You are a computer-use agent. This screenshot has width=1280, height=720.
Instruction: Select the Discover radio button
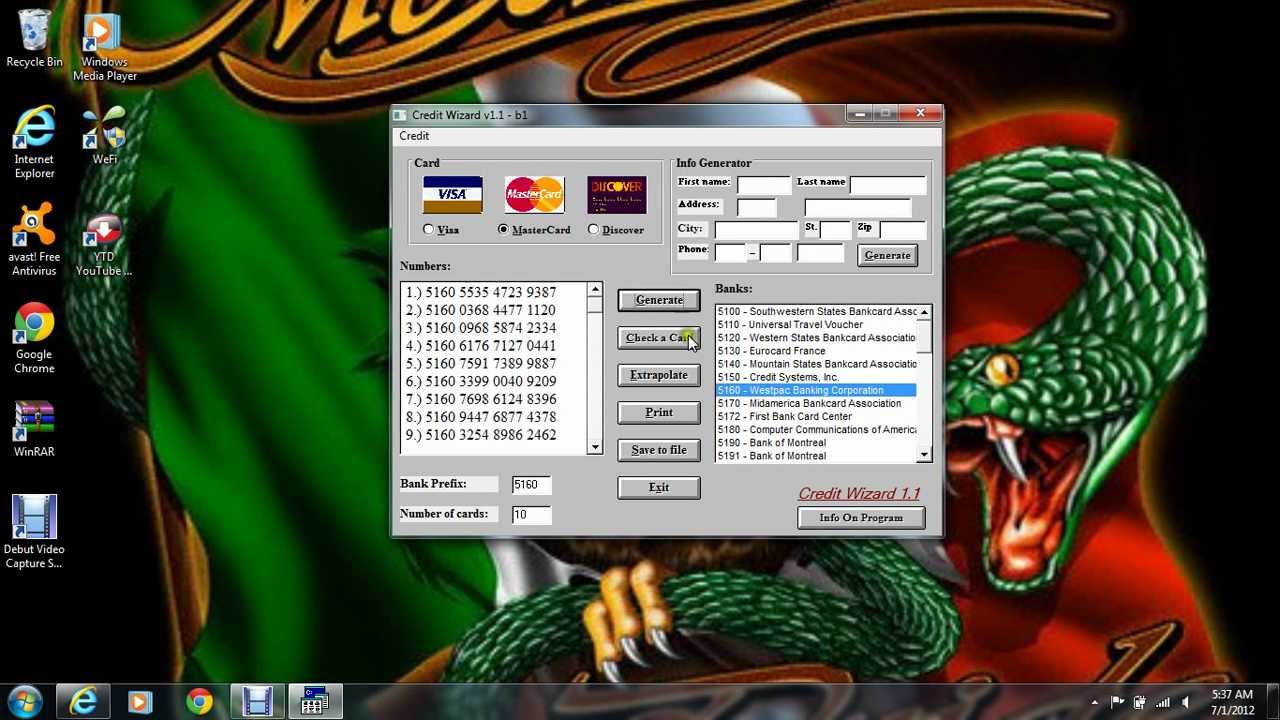[593, 230]
